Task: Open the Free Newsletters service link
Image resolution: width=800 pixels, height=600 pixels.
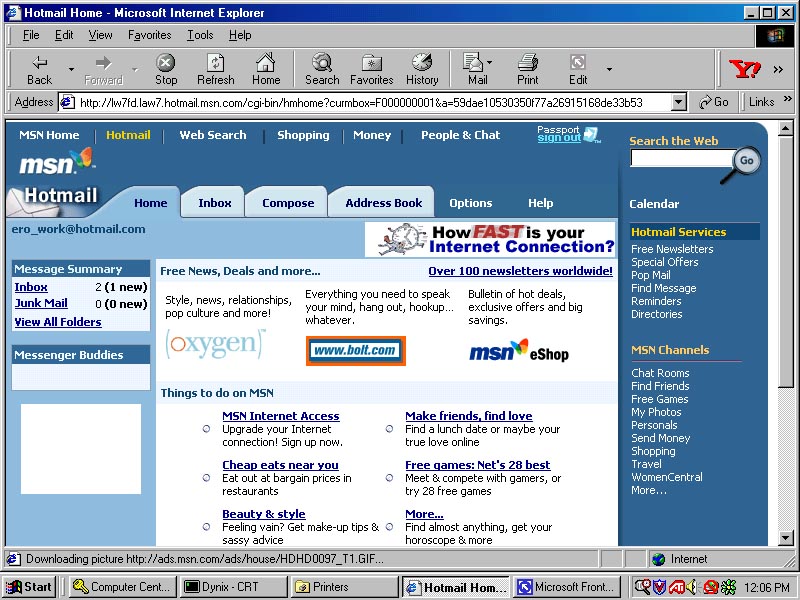Action: 672,249
